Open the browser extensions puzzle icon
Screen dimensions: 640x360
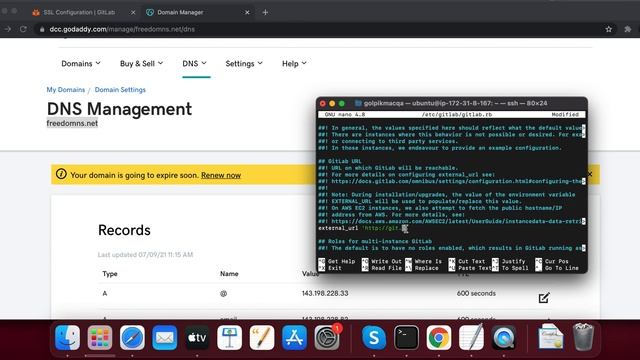coord(628,29)
